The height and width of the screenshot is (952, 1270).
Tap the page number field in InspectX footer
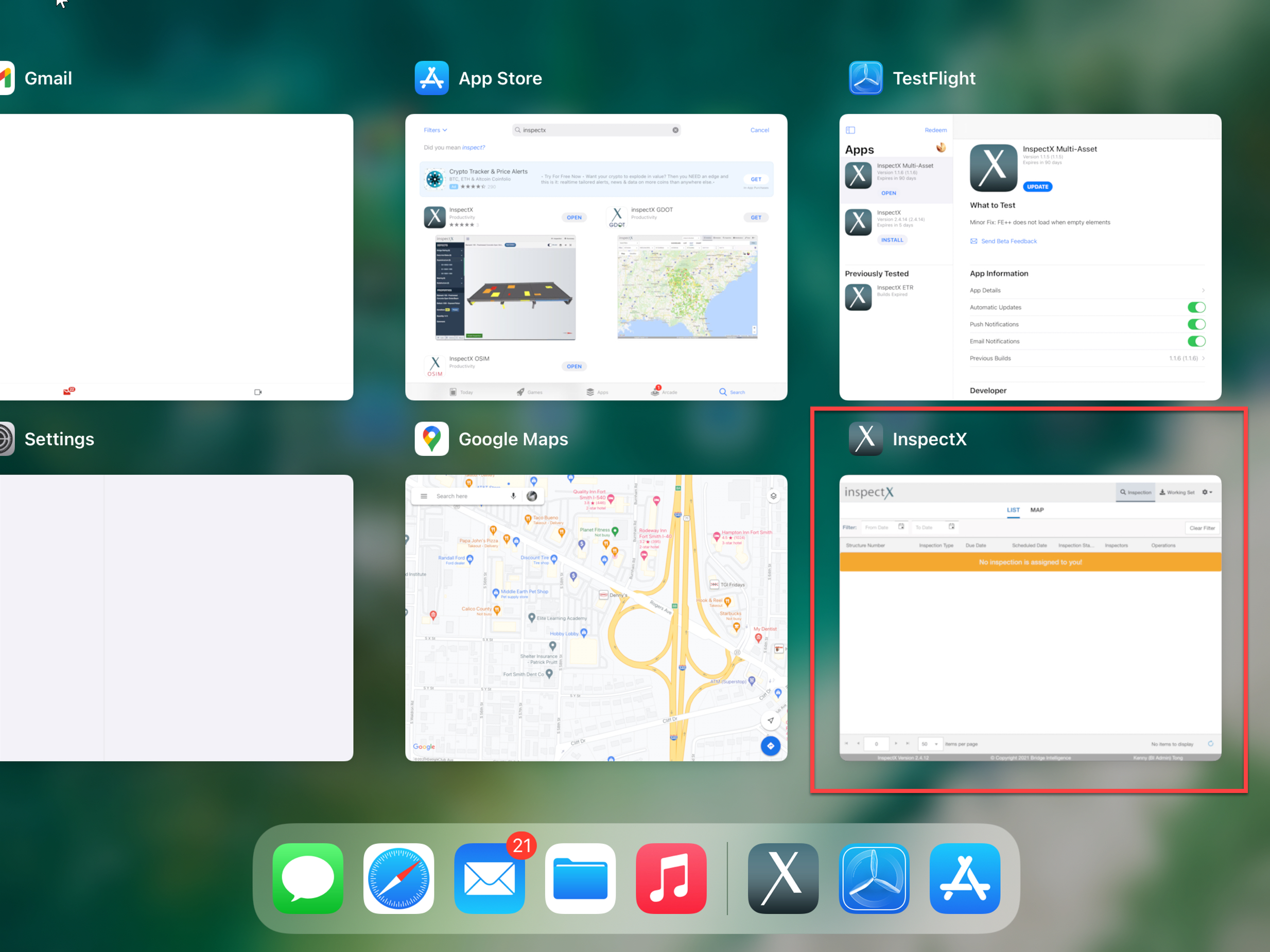tap(876, 744)
